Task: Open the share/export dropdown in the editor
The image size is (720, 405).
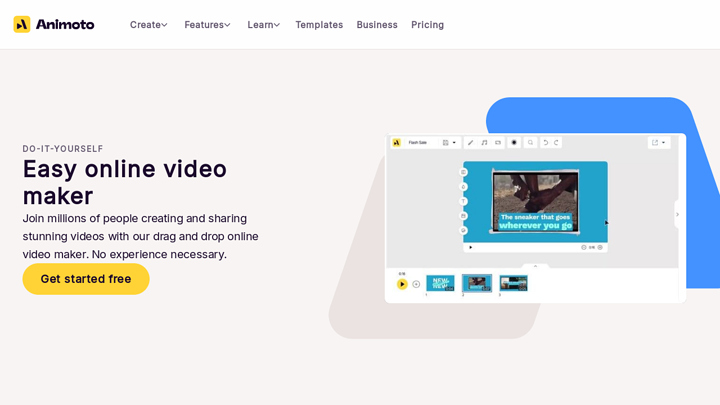Action: pos(658,143)
